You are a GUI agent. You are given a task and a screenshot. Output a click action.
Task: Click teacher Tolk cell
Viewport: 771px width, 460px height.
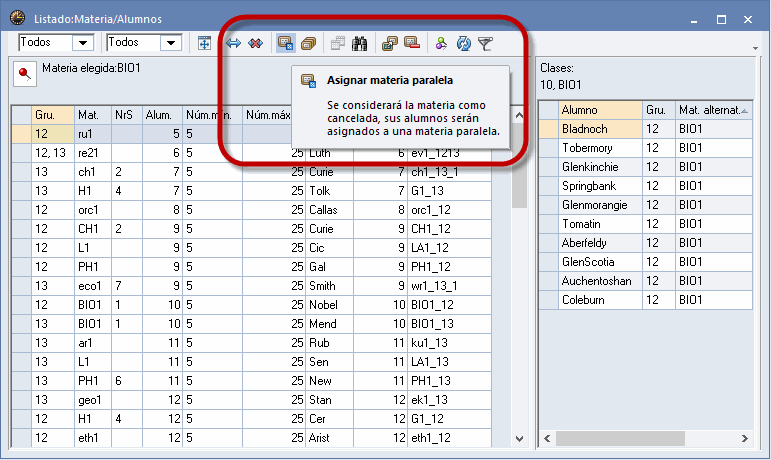pos(329,191)
